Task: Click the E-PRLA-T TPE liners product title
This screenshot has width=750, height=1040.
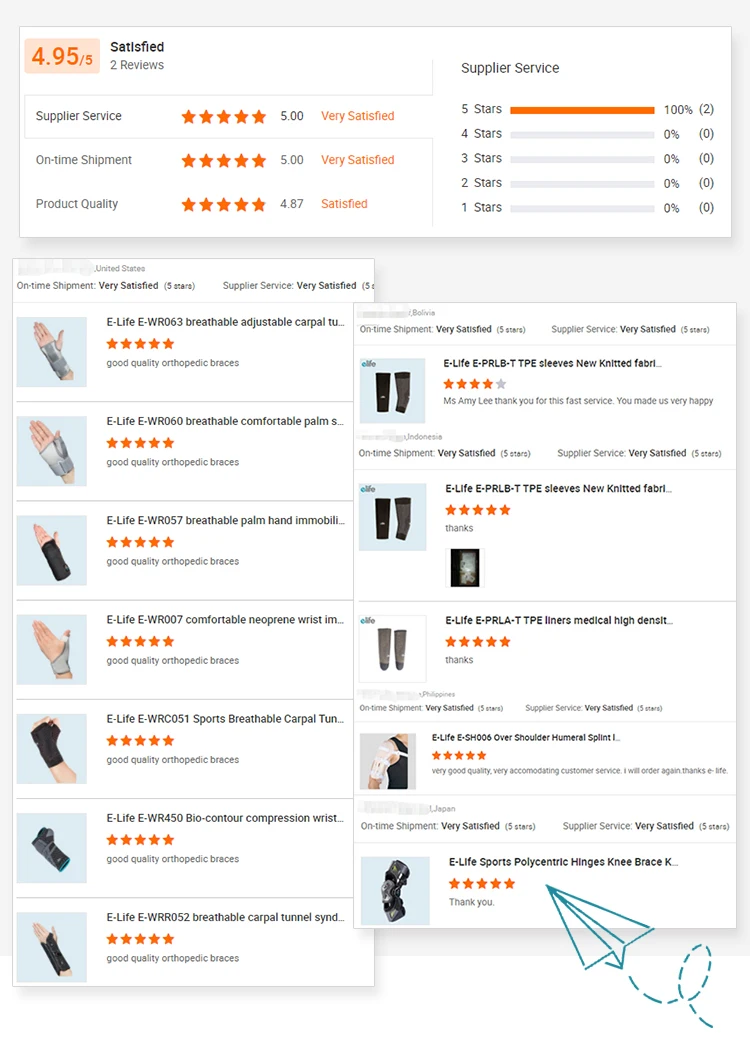Action: [x=559, y=620]
